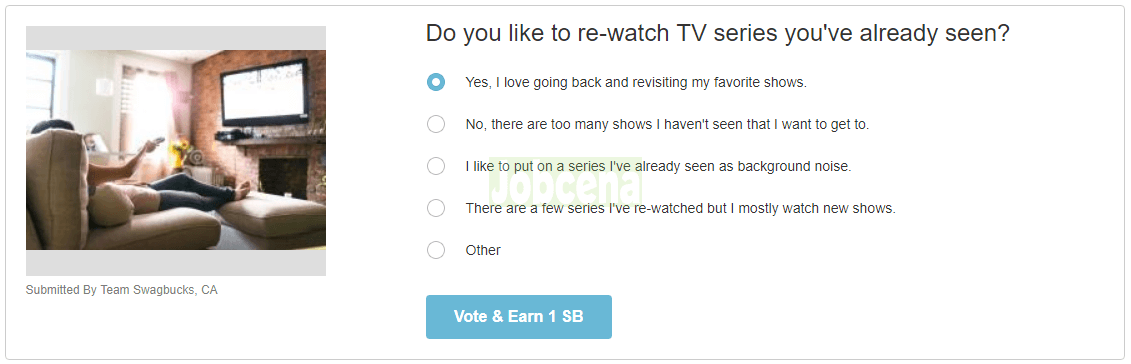
Task: Open the living room poll photo
Action: click(176, 150)
